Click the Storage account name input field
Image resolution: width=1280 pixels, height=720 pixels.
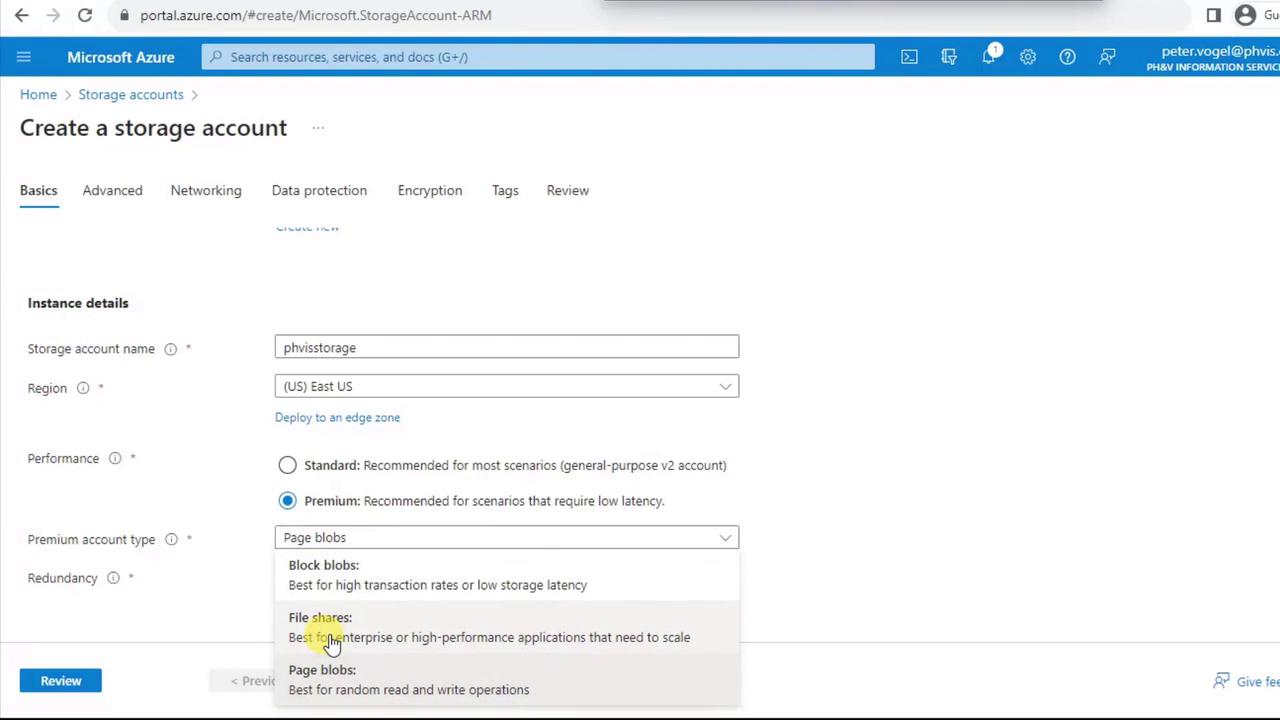point(506,348)
